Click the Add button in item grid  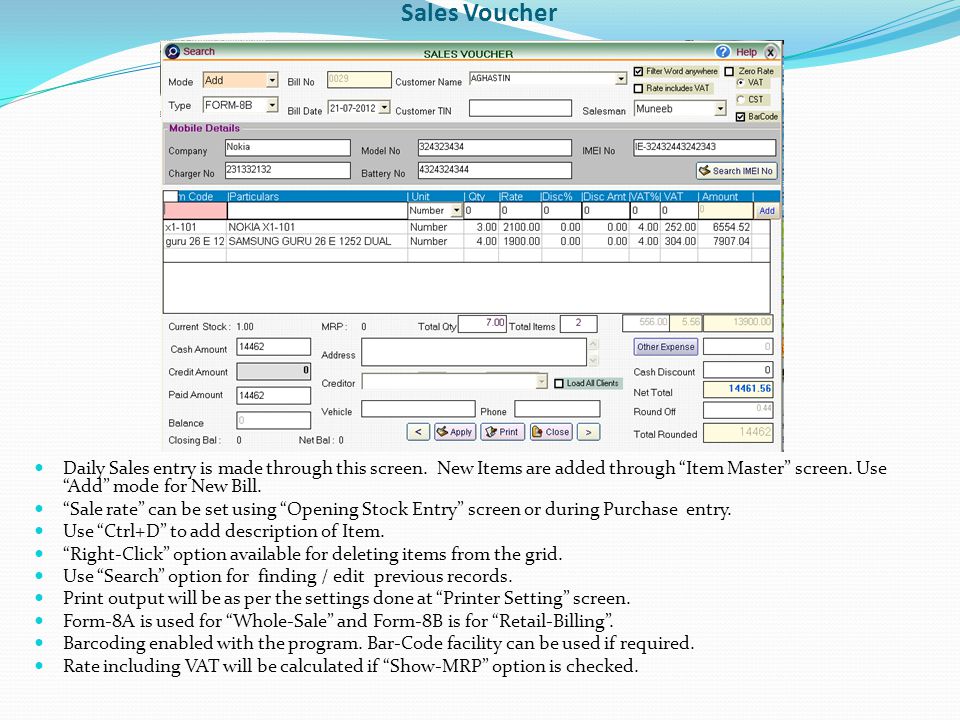[767, 211]
